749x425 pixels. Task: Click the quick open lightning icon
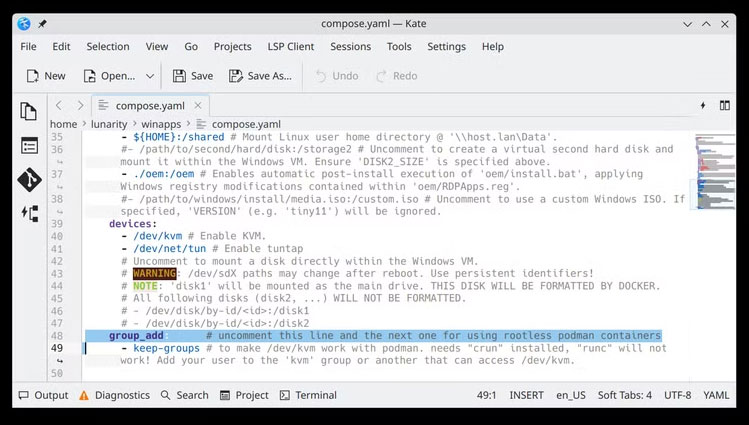(x=703, y=106)
